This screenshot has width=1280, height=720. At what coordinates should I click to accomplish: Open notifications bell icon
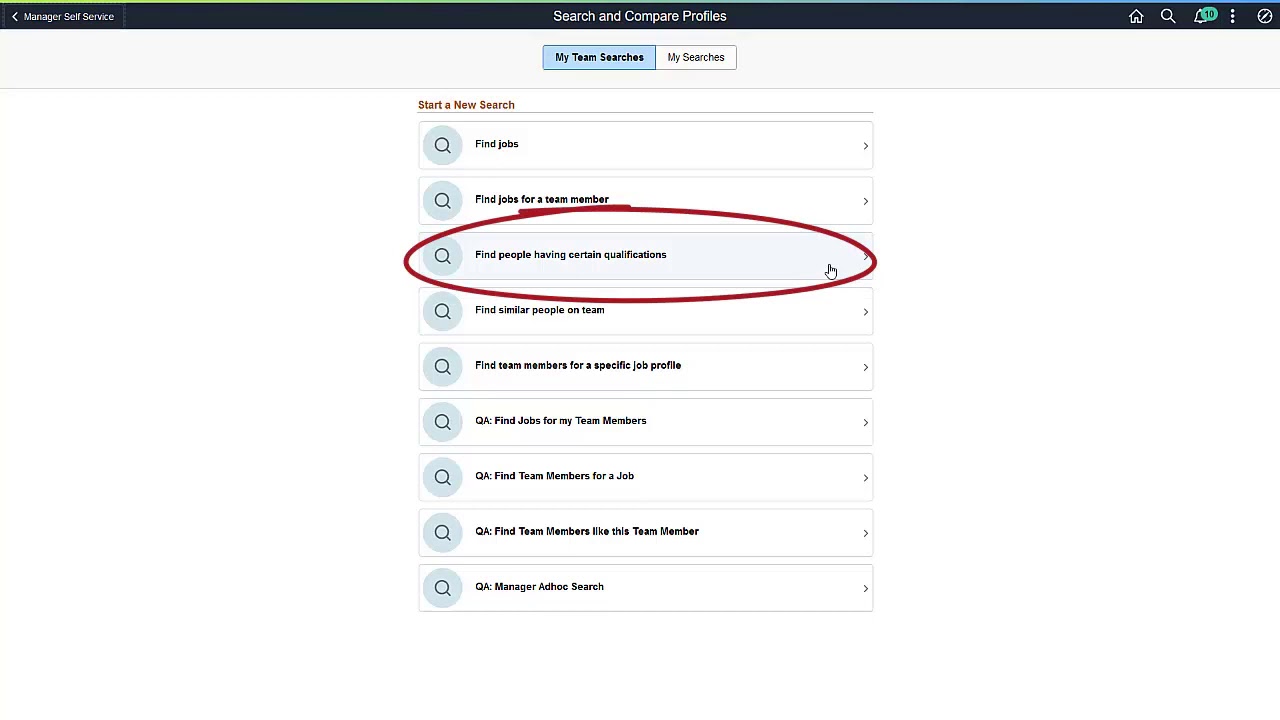tap(1203, 16)
